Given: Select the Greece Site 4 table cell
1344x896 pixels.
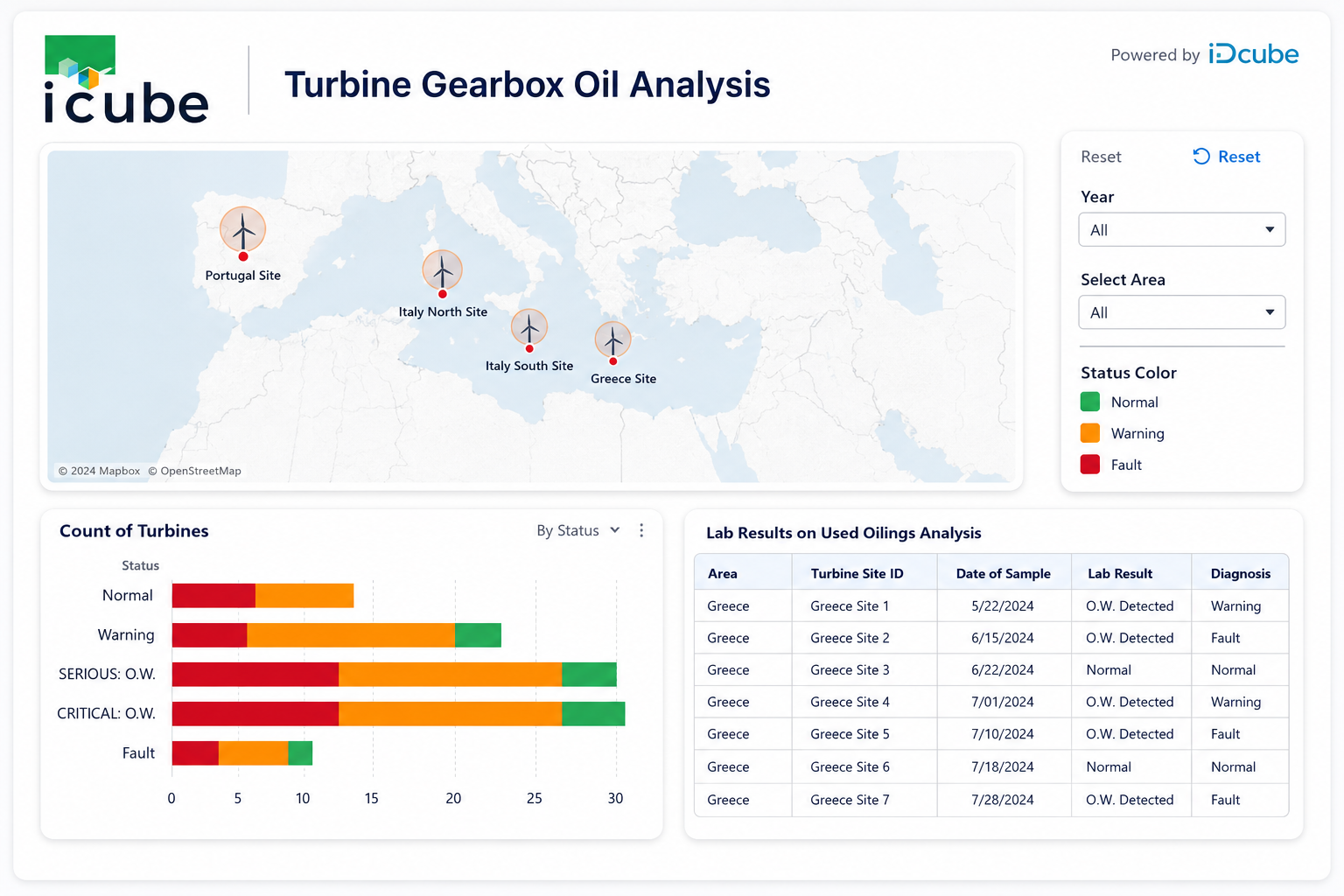Looking at the screenshot, I should (x=864, y=702).
